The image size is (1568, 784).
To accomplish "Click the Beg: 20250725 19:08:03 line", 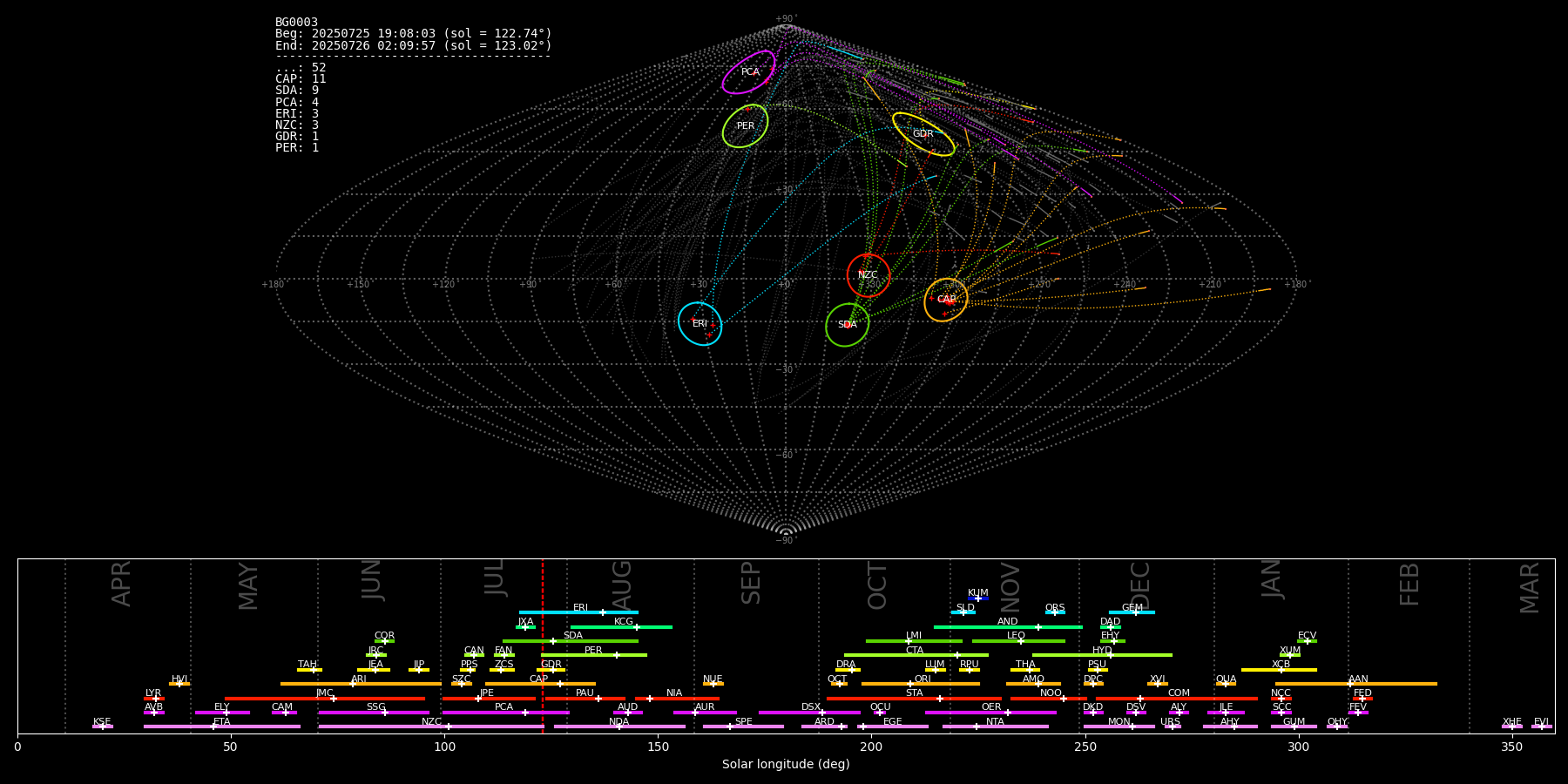I will coord(414,34).
